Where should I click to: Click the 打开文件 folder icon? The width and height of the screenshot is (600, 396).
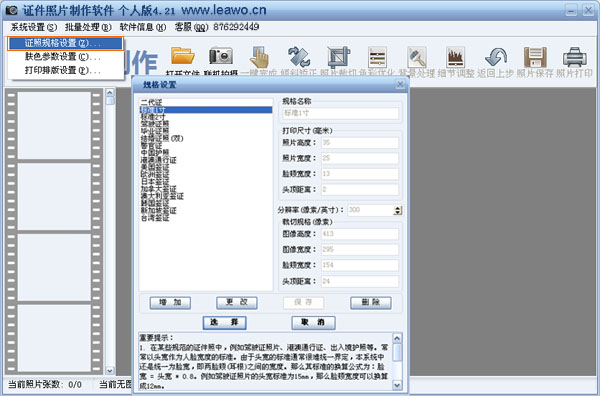[x=183, y=56]
